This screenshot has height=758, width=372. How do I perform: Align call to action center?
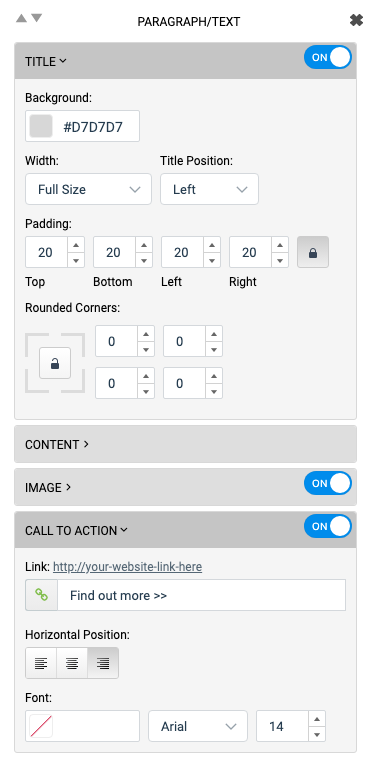(72, 663)
